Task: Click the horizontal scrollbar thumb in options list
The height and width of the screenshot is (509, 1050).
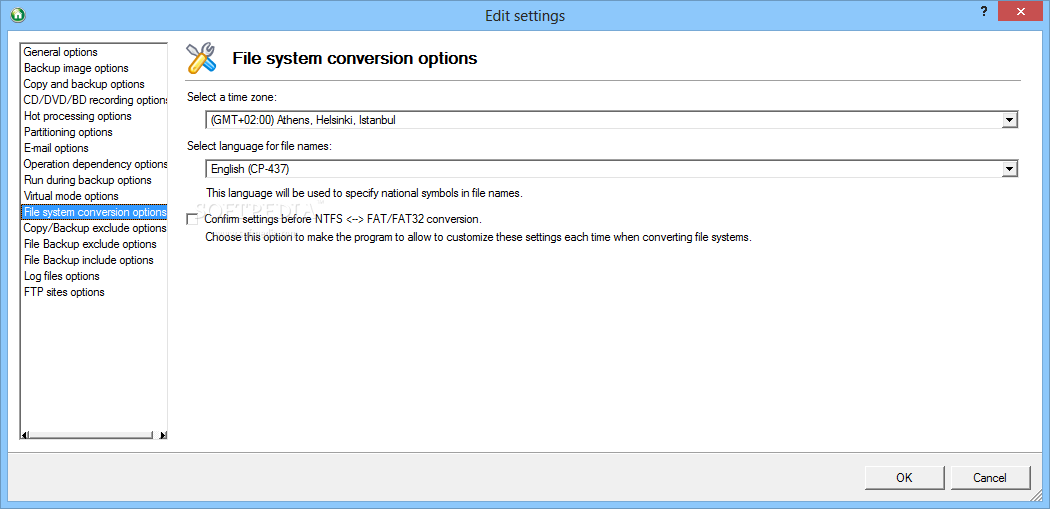Action: (x=91, y=435)
